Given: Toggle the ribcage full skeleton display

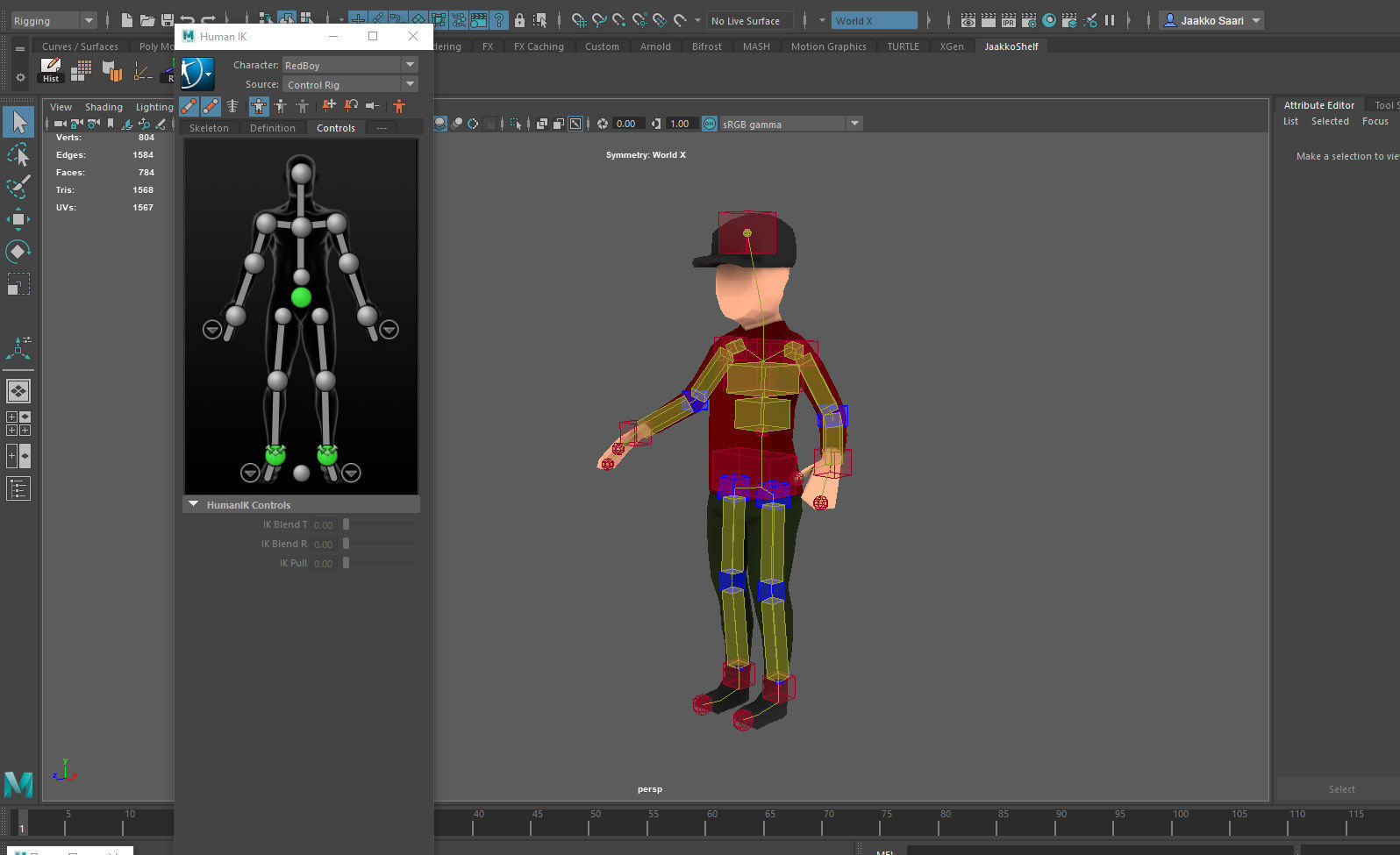Looking at the screenshot, I should coord(232,106).
